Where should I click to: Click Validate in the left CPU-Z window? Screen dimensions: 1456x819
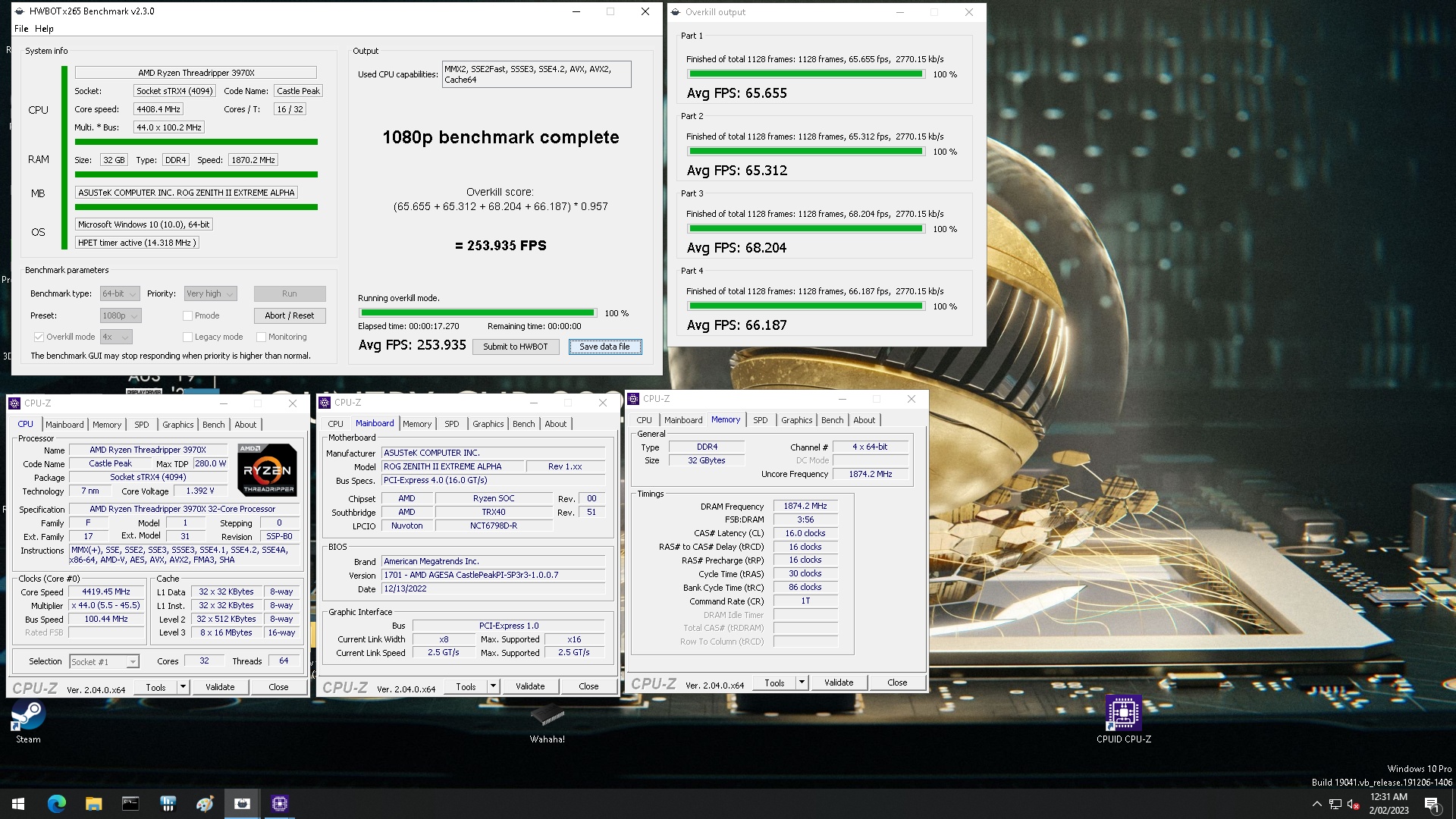(x=220, y=687)
